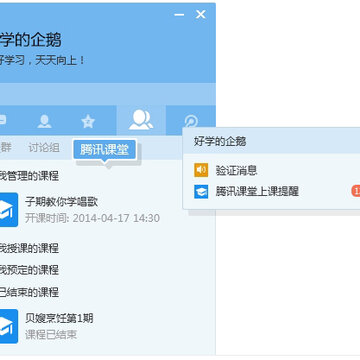Close the QQ main window

coord(201,14)
